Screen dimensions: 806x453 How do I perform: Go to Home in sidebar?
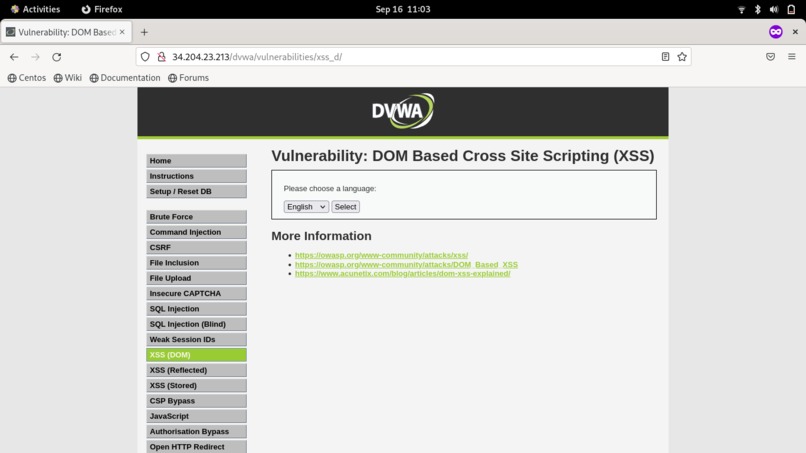click(x=196, y=161)
